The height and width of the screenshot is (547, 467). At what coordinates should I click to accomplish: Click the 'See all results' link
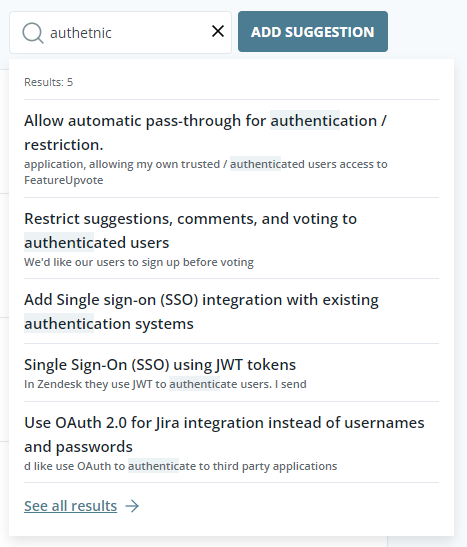click(x=70, y=506)
